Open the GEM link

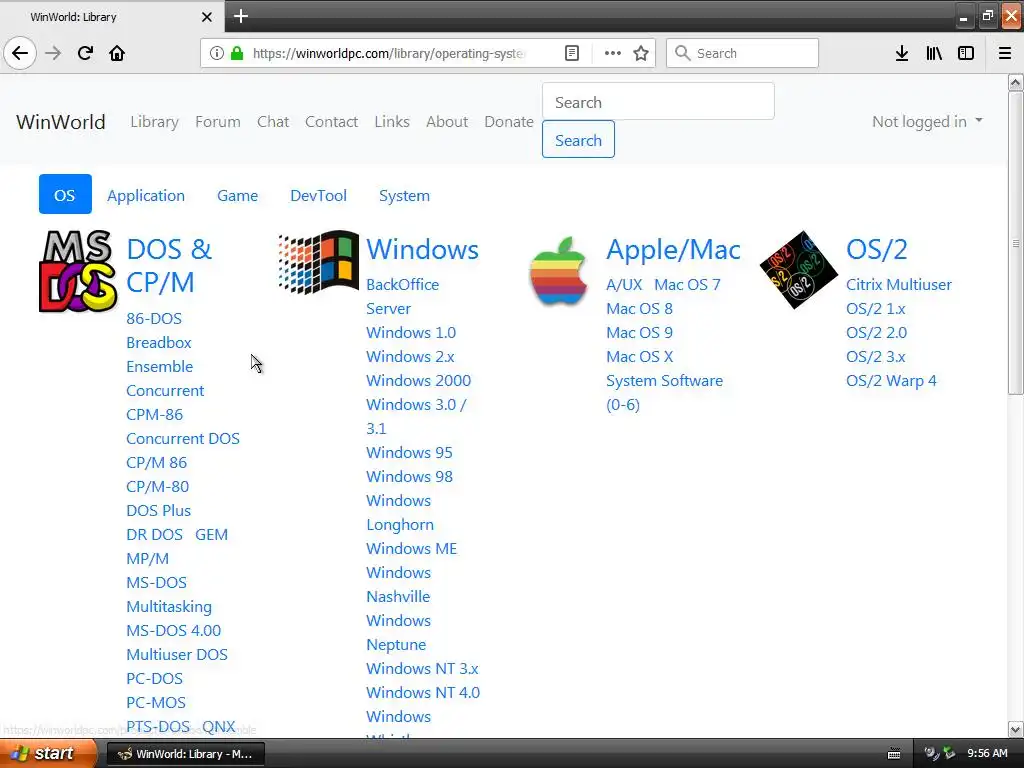coord(212,534)
